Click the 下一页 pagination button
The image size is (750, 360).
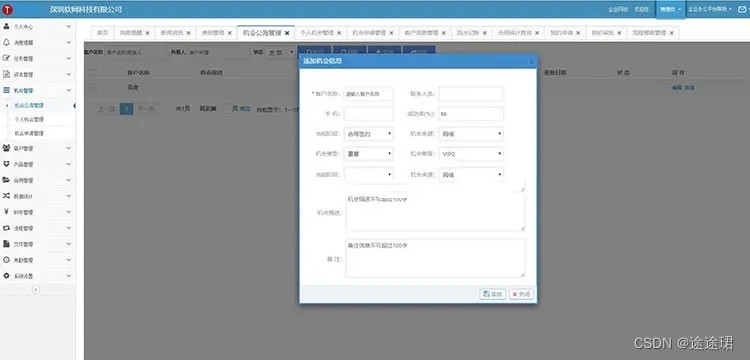coord(146,109)
